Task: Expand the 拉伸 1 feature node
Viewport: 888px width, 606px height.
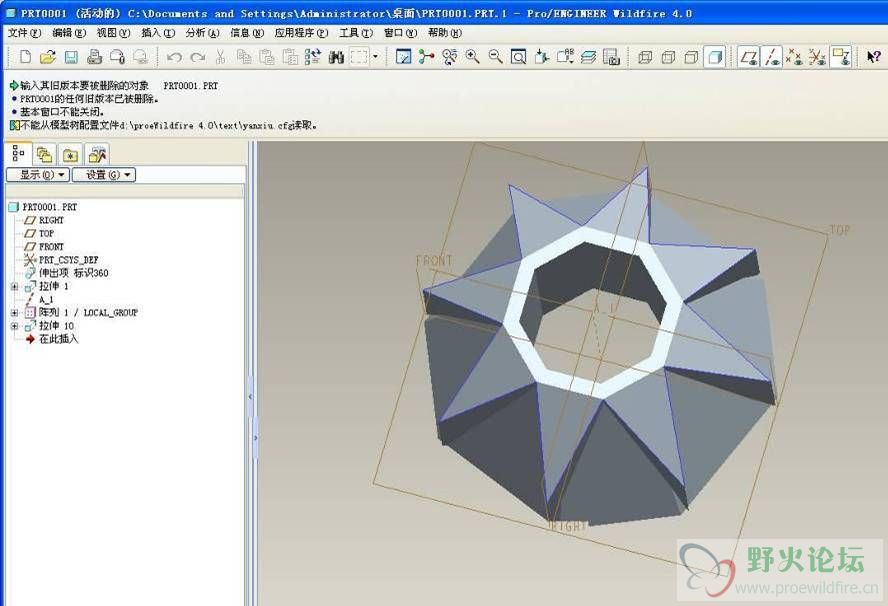Action: pos(15,287)
